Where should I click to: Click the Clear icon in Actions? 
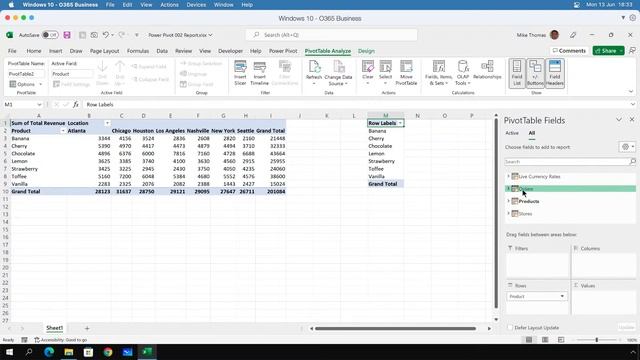pyautogui.click(x=368, y=73)
